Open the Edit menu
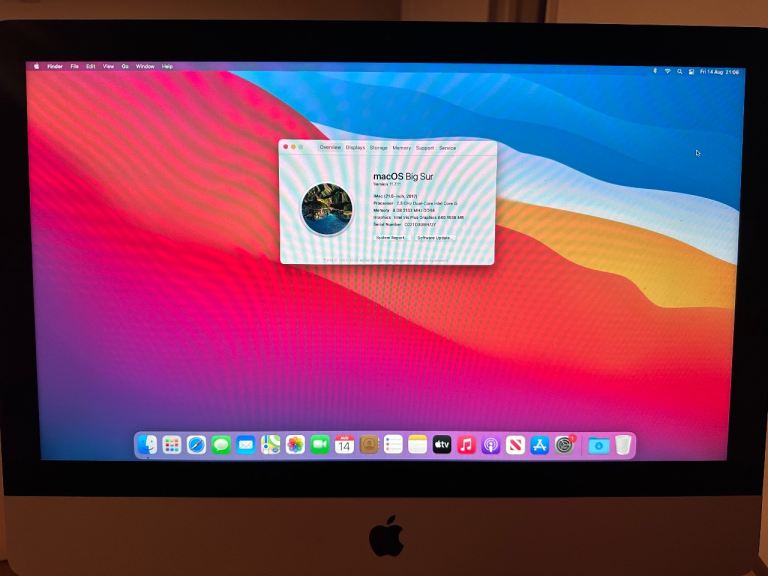The width and height of the screenshot is (768, 576). point(91,66)
